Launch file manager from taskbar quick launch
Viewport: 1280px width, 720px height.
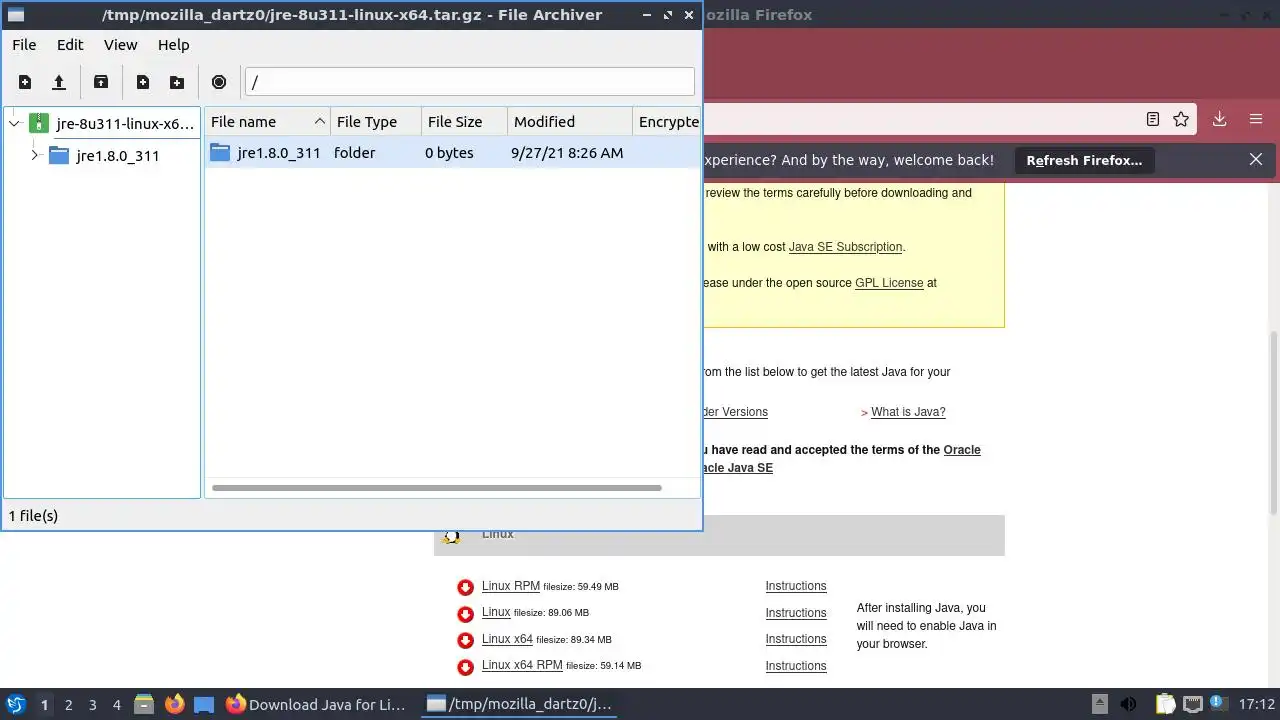click(x=144, y=704)
